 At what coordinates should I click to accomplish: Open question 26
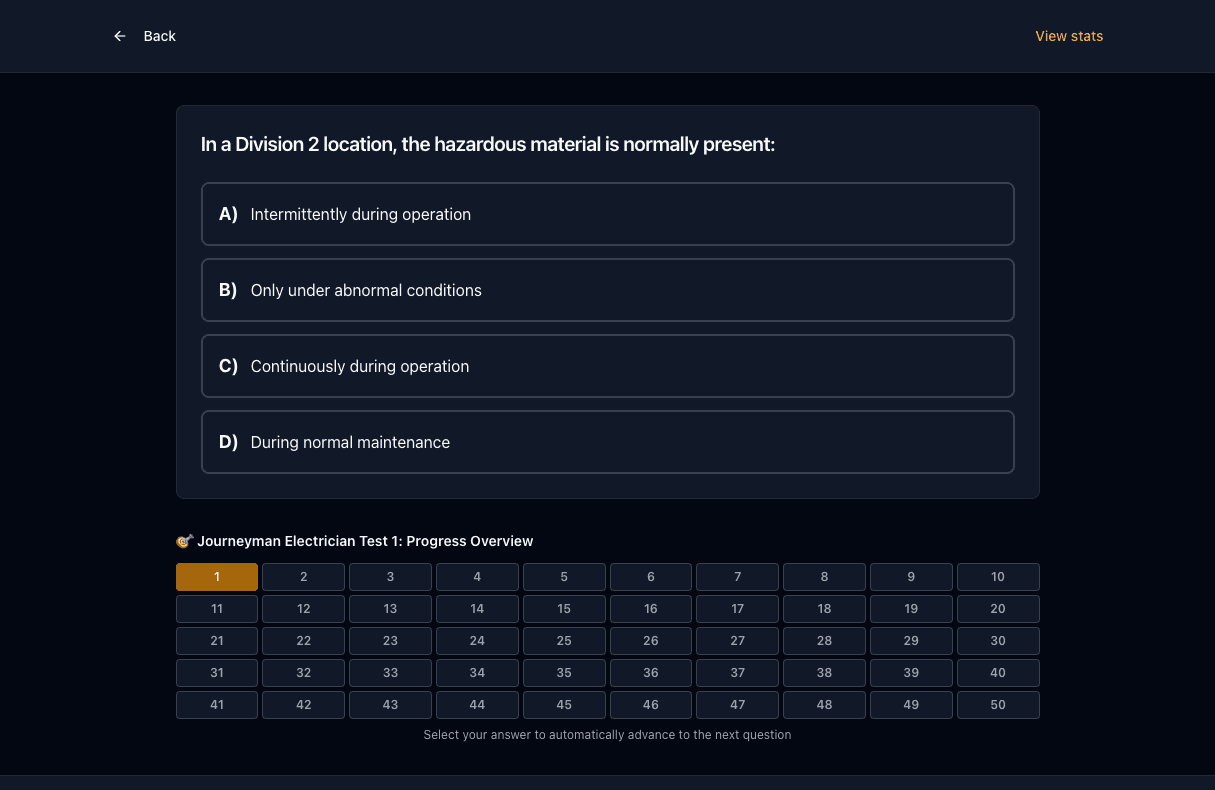point(651,641)
